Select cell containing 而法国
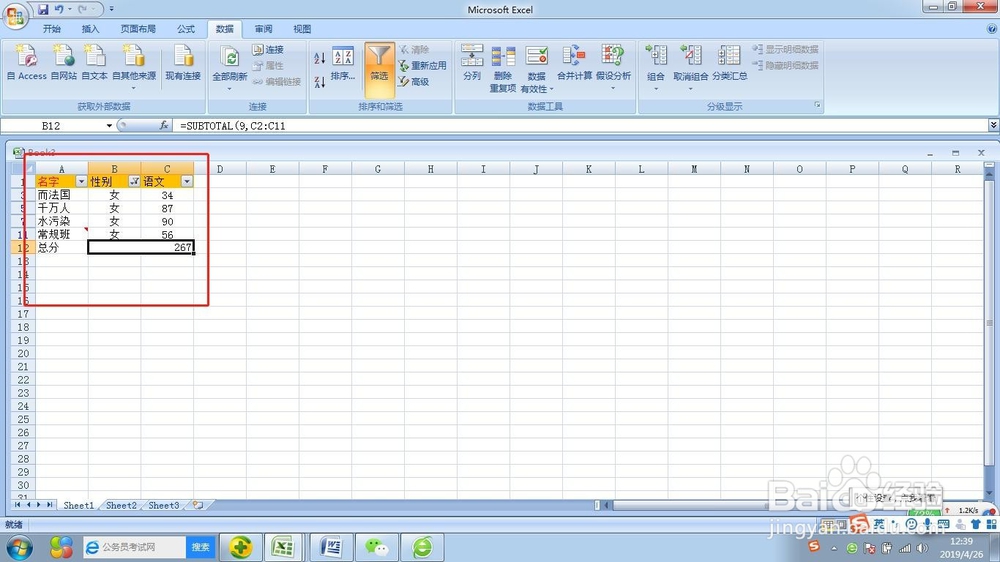Image resolution: width=1000 pixels, height=562 pixels. [x=62, y=195]
